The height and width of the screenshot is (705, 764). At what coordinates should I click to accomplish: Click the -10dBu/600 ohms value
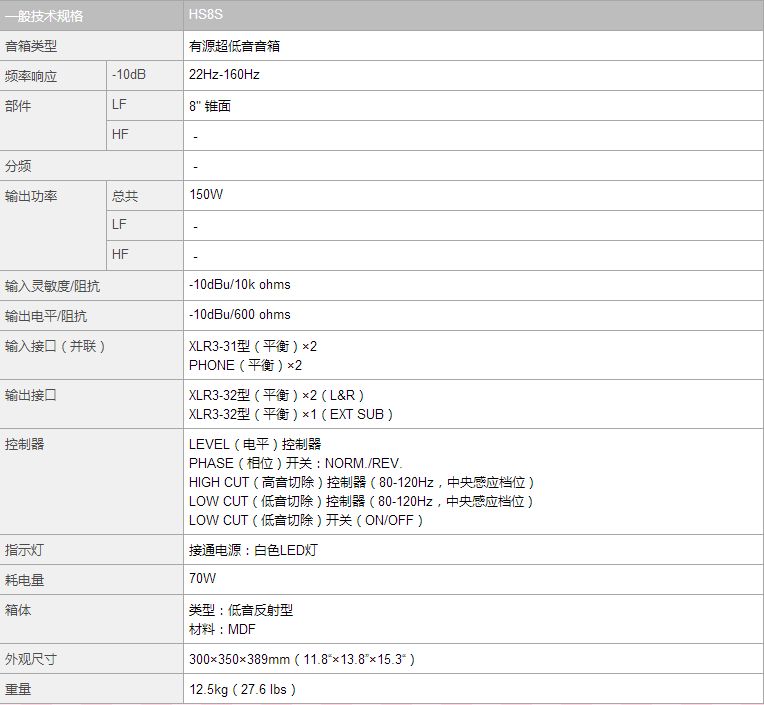(x=240, y=315)
